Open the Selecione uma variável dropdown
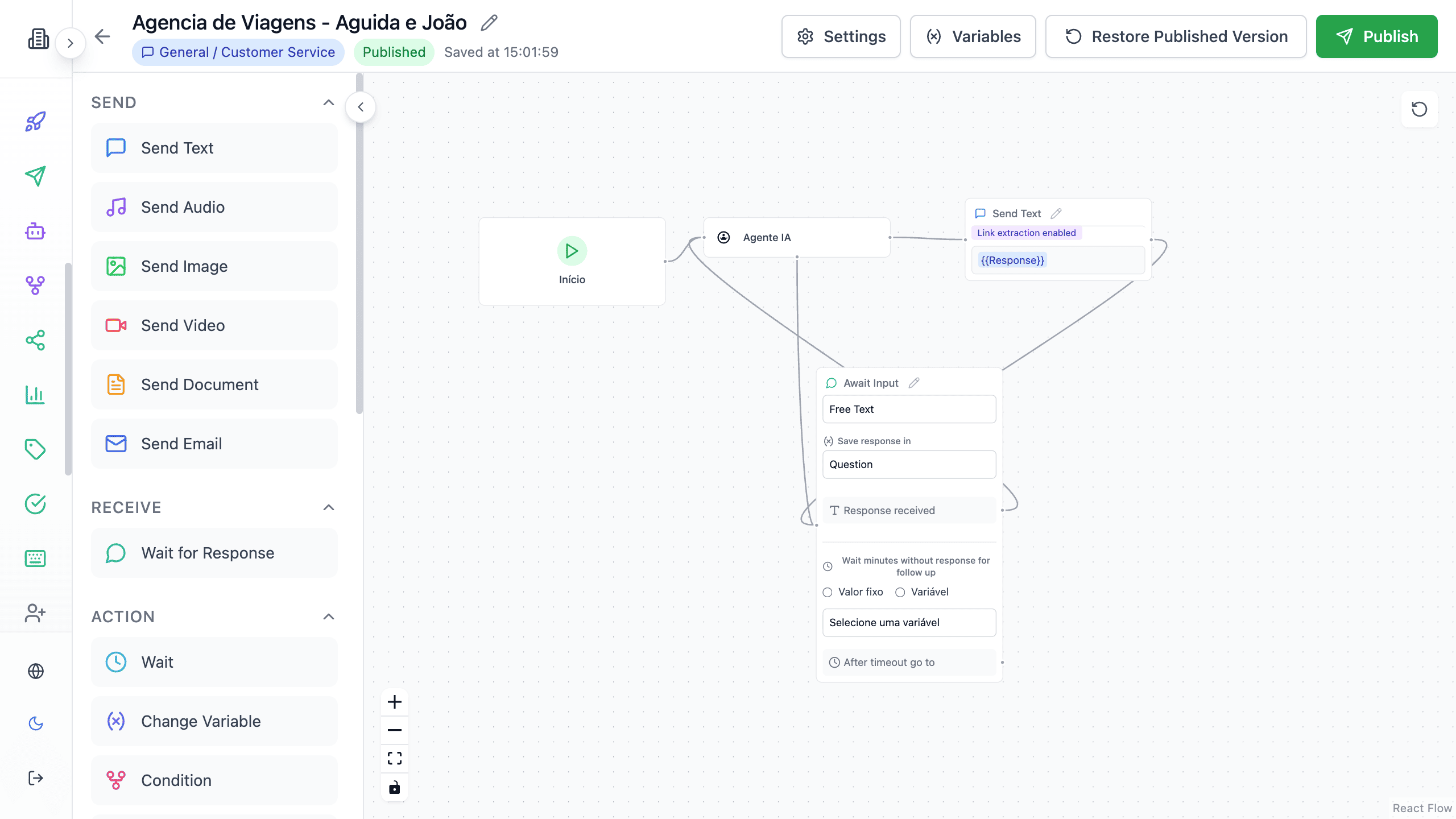Screen dimensions: 1456x819 (x=908, y=622)
